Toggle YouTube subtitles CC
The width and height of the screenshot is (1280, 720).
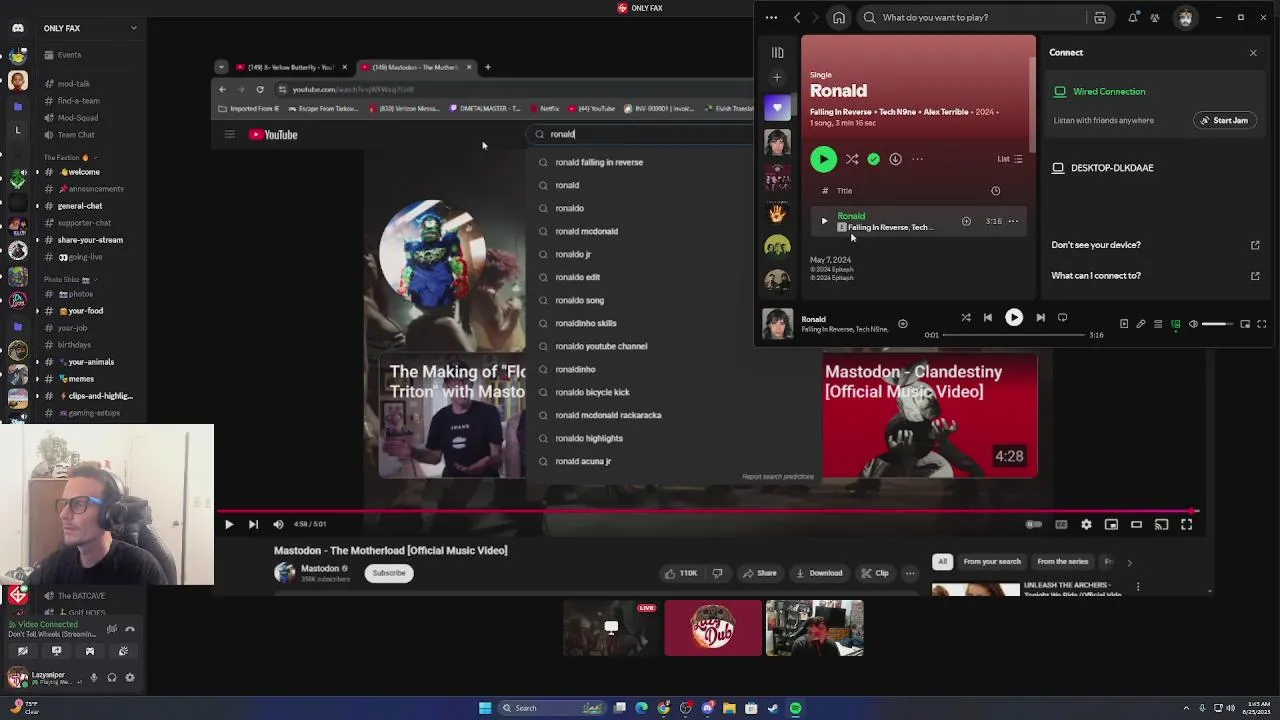(1061, 524)
